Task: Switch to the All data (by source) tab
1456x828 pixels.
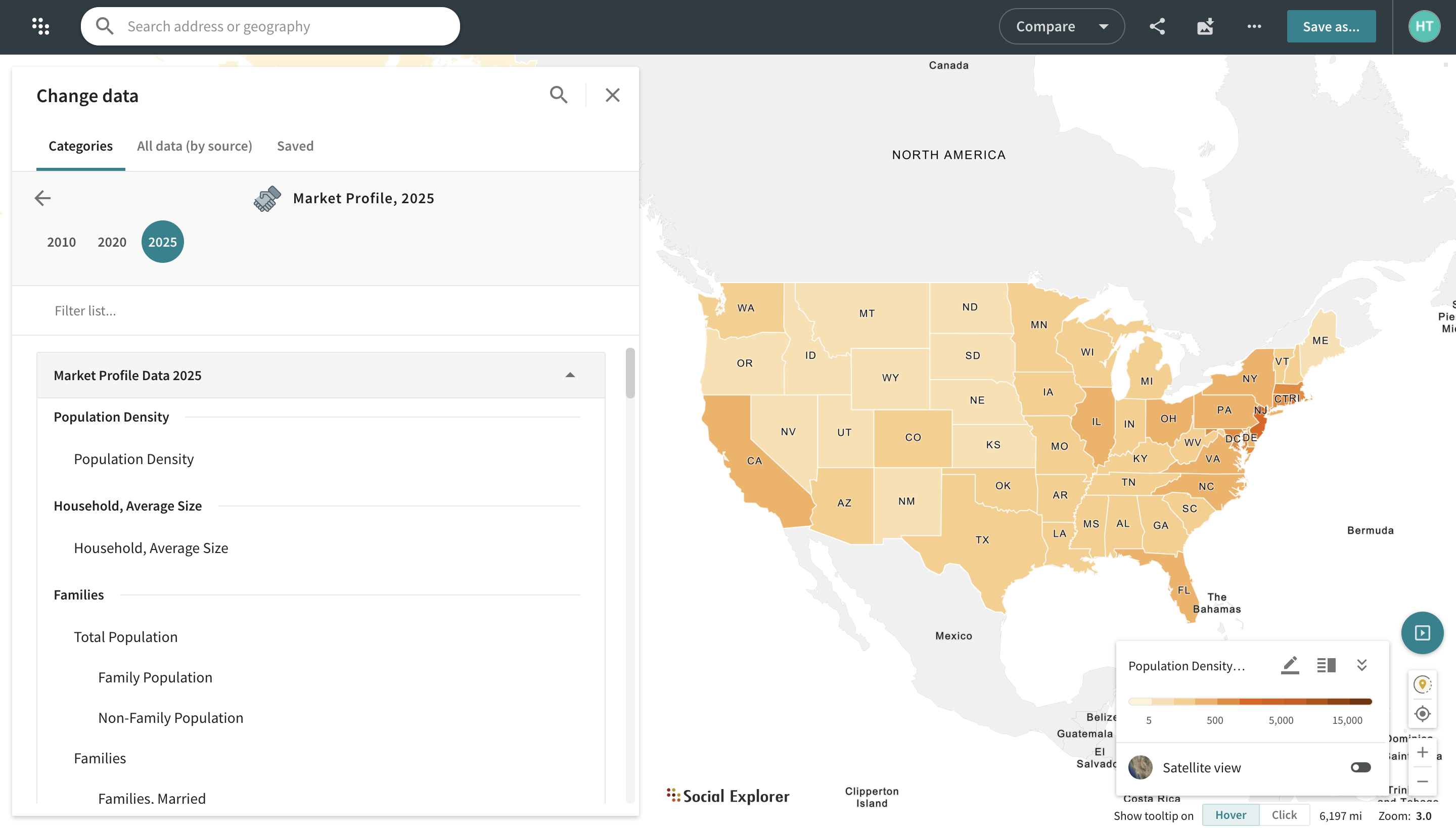Action: pos(194,146)
